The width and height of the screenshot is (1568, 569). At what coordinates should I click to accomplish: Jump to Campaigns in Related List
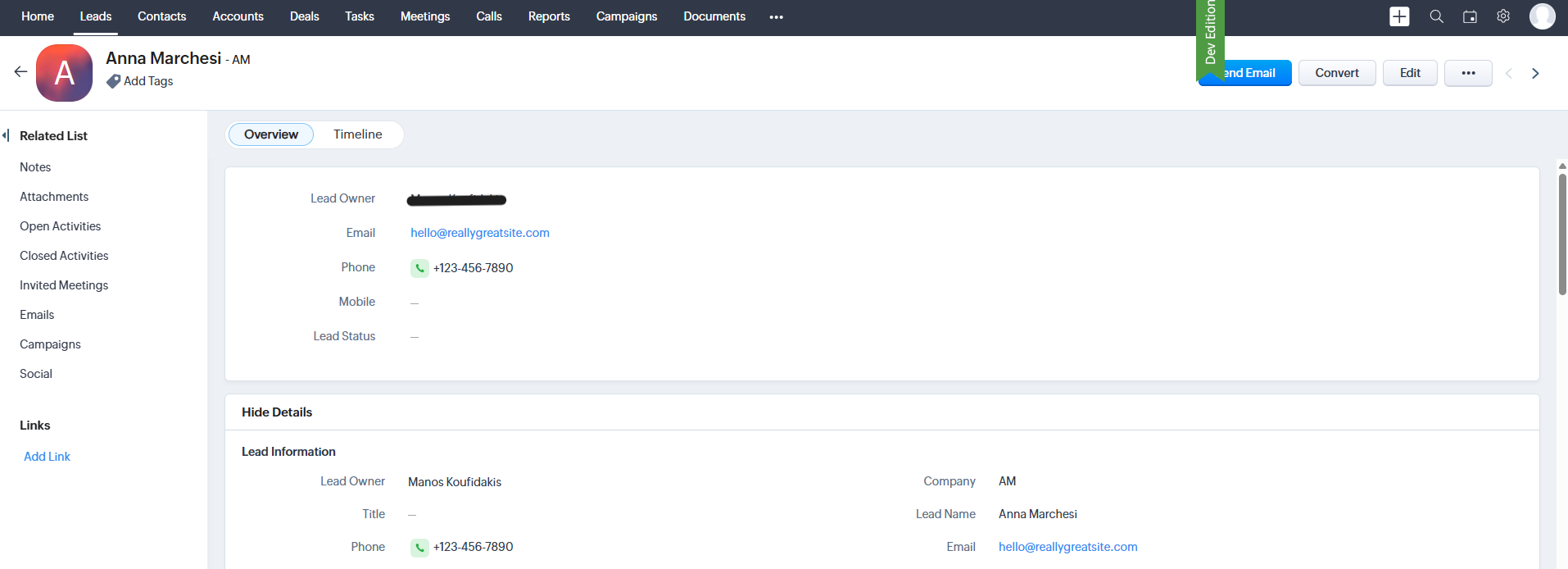pyautogui.click(x=50, y=344)
